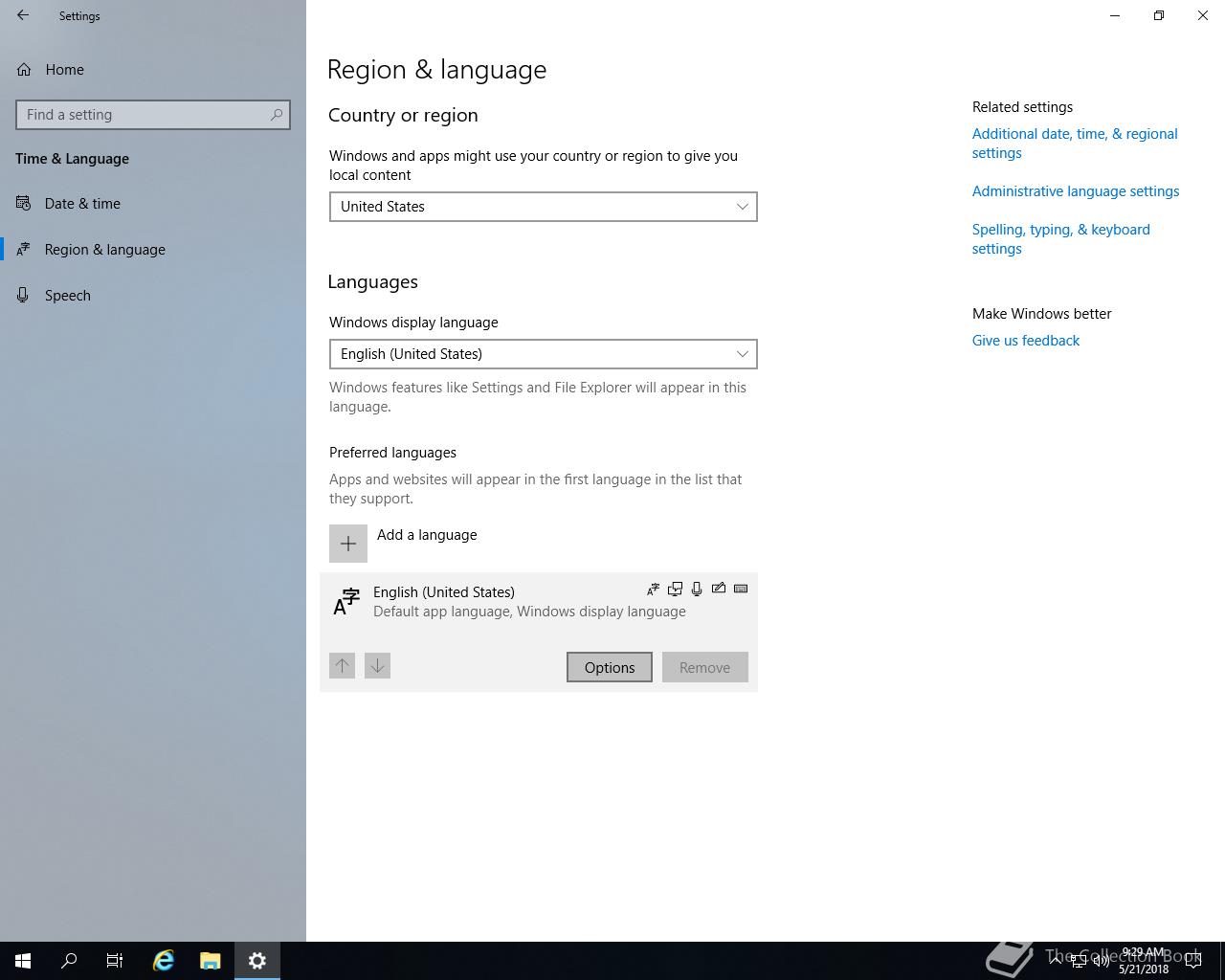This screenshot has width=1225, height=980.
Task: Open the Speech settings page
Action: click(153, 295)
